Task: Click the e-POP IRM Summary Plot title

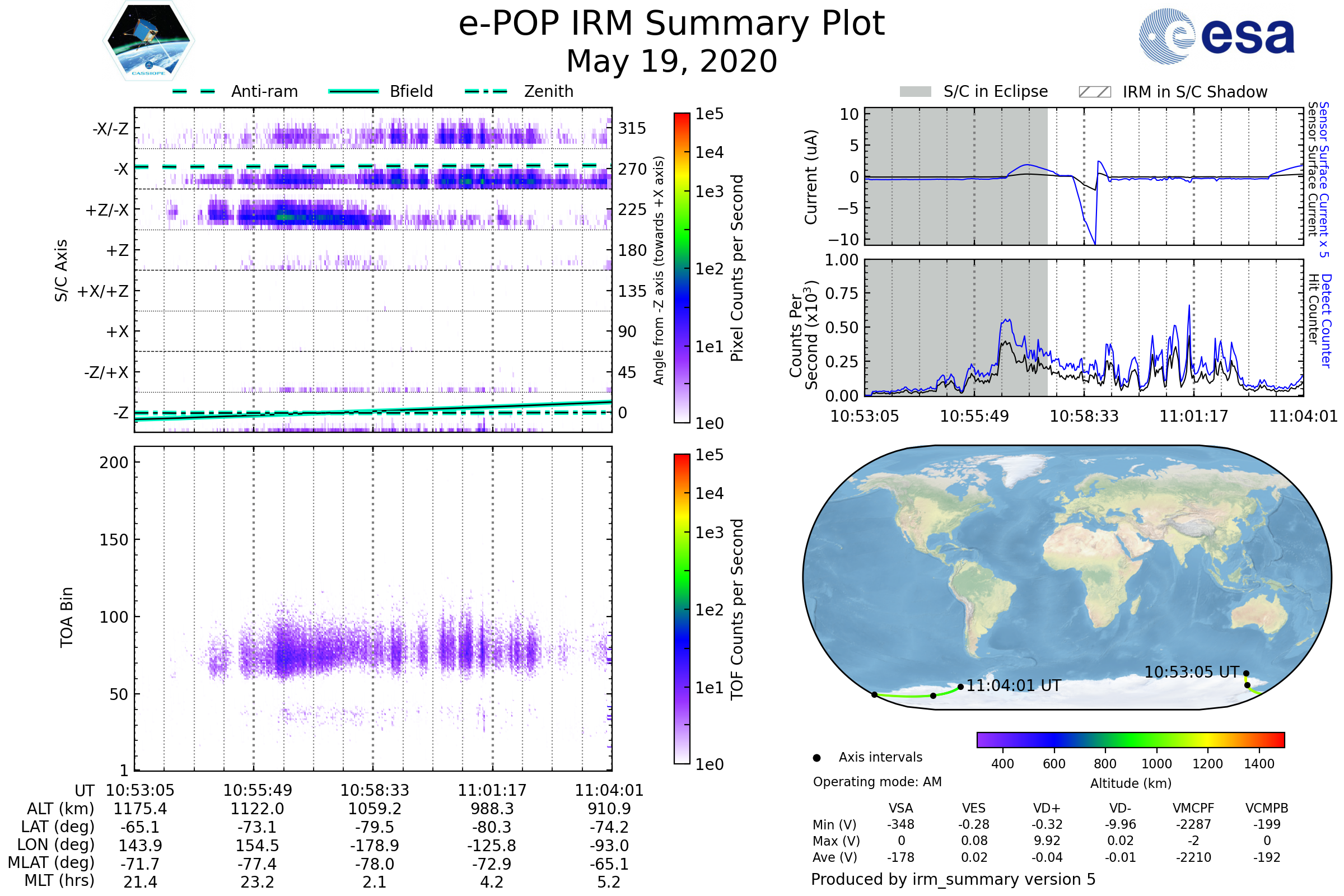Action: point(671,24)
